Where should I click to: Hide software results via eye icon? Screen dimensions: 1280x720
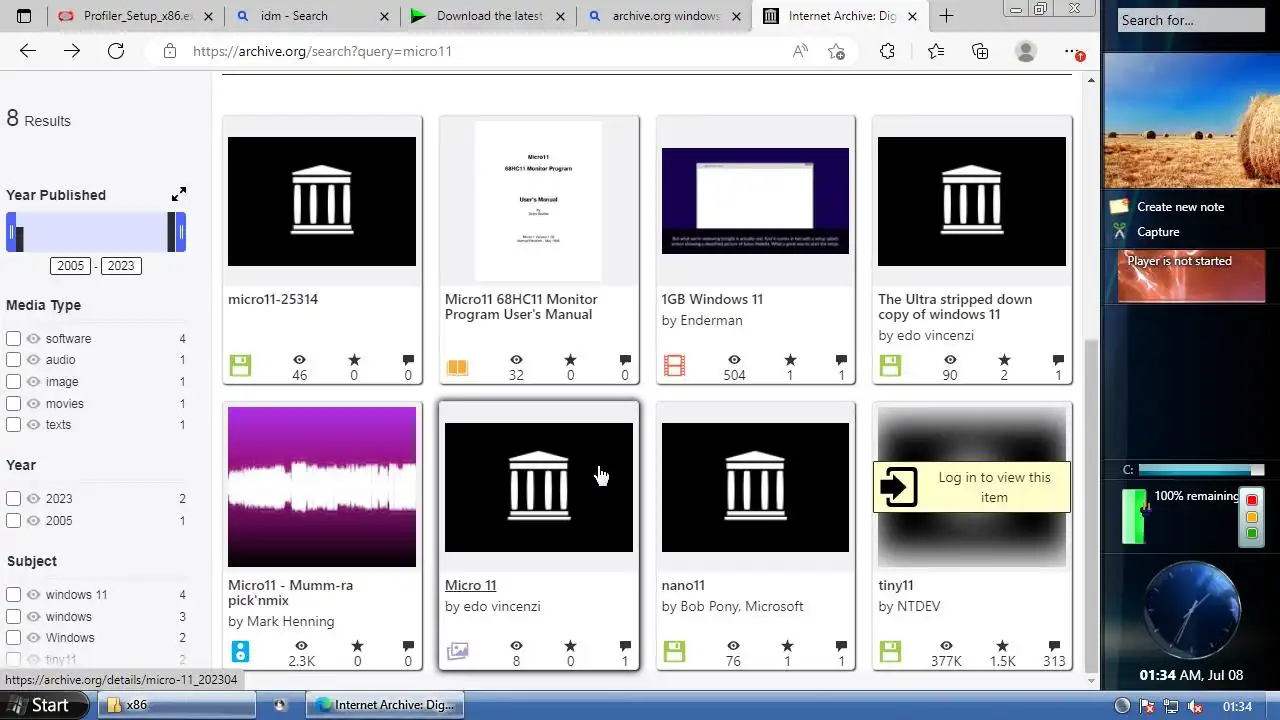click(33, 338)
